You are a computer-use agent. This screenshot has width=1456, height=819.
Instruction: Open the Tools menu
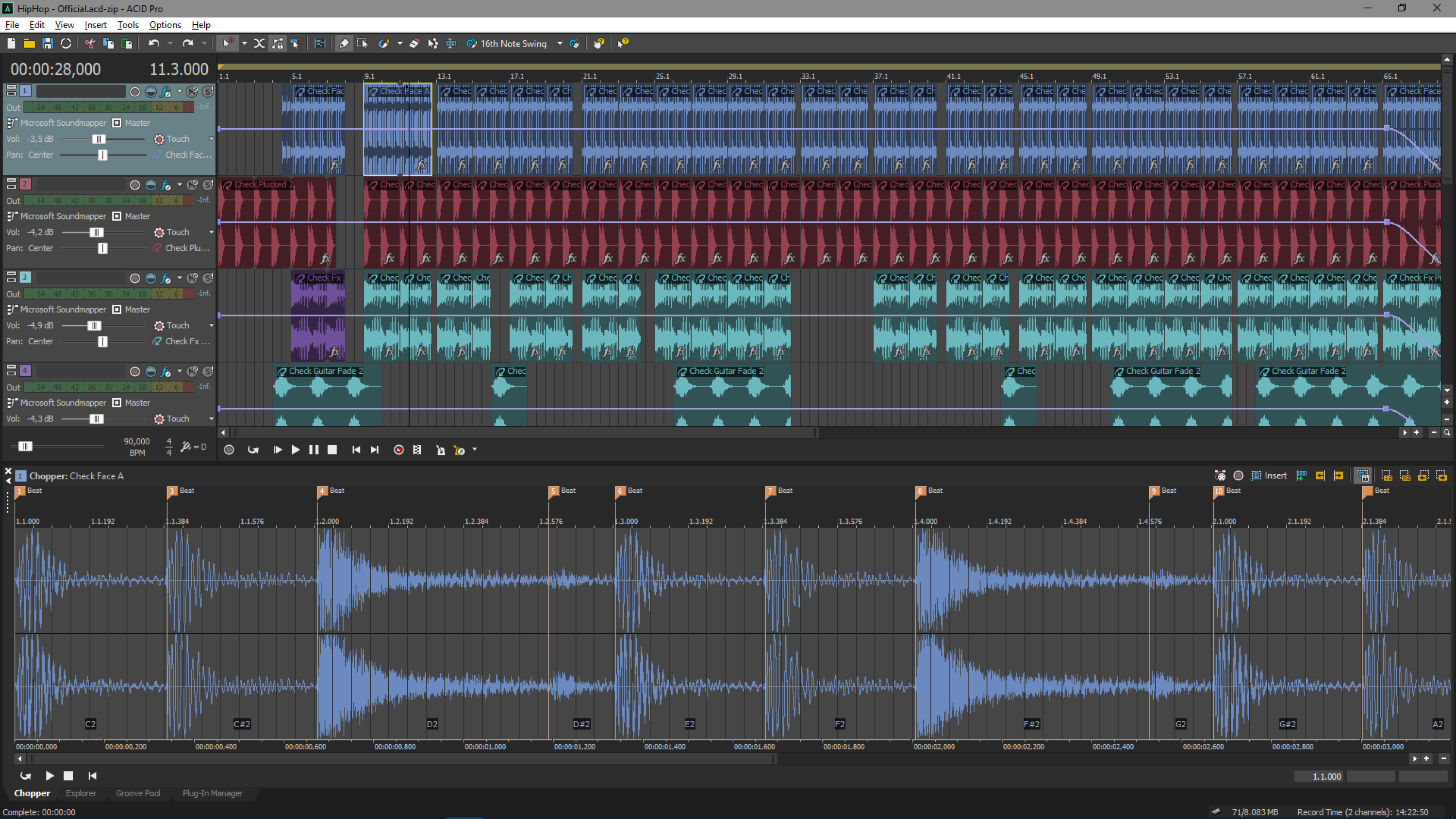(x=128, y=25)
